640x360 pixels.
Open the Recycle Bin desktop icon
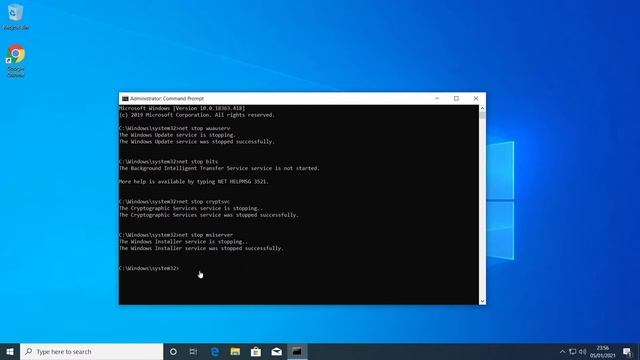(x=16, y=16)
